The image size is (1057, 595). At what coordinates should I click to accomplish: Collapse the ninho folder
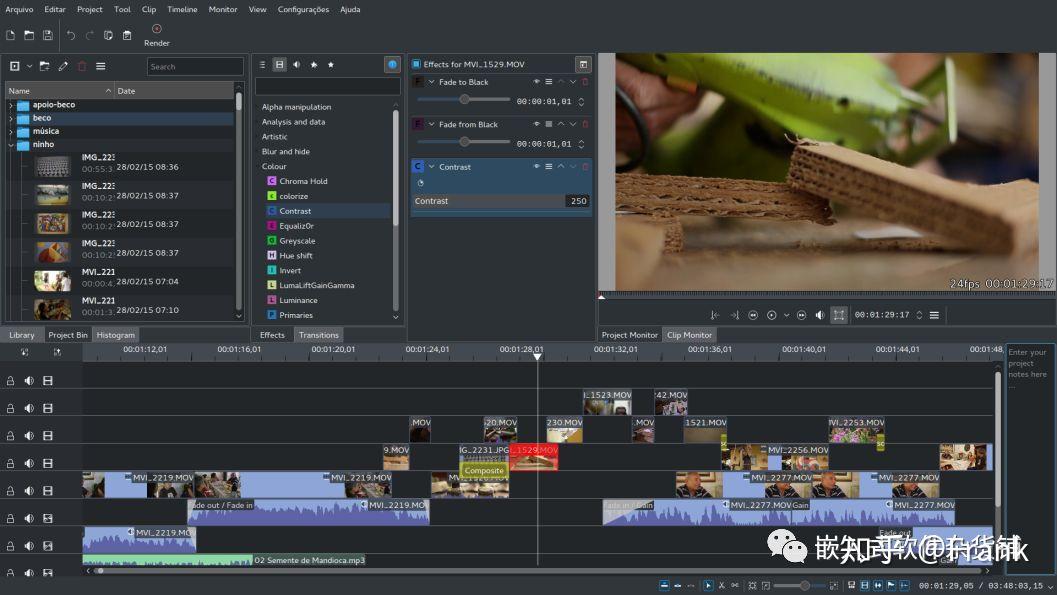pos(11,145)
